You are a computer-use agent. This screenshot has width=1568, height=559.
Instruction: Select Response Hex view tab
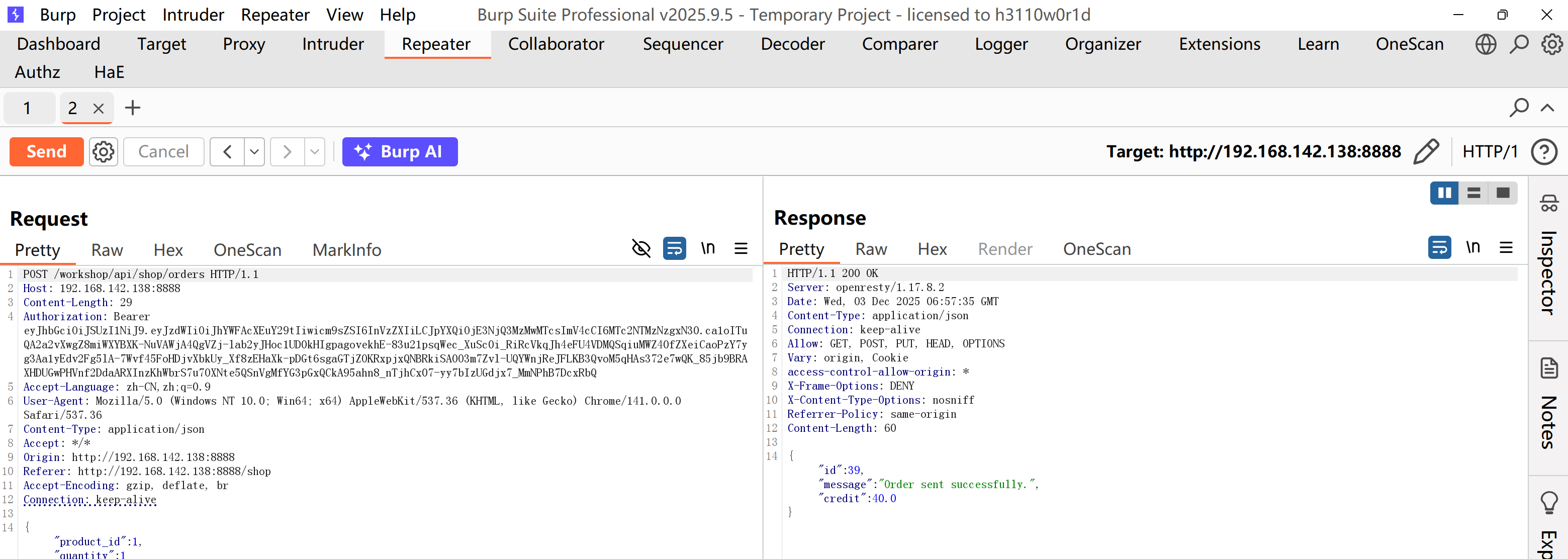click(932, 249)
